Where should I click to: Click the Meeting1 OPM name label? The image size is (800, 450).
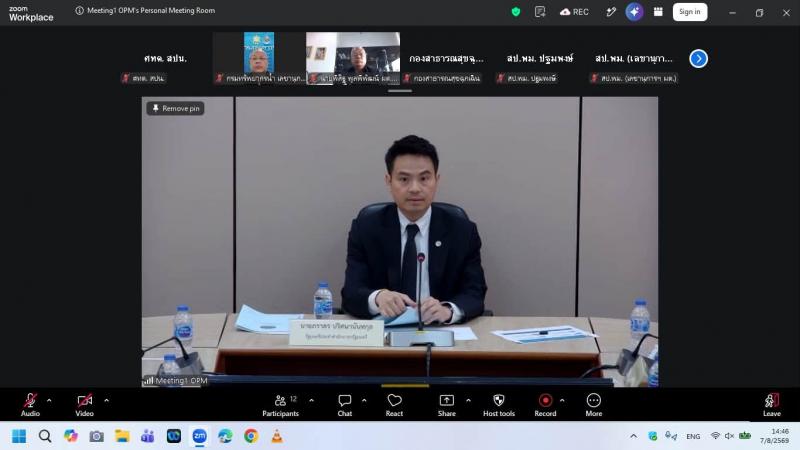[177, 381]
